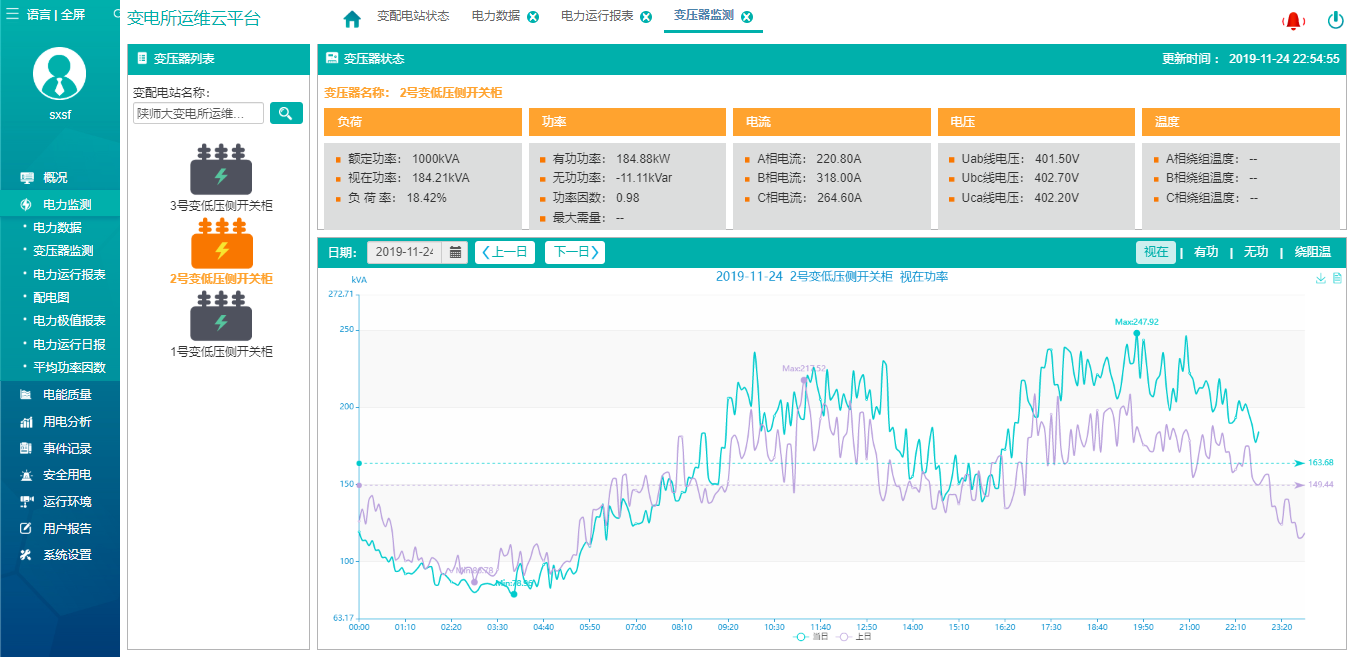Toggle the 当日 legend series

(x=811, y=636)
